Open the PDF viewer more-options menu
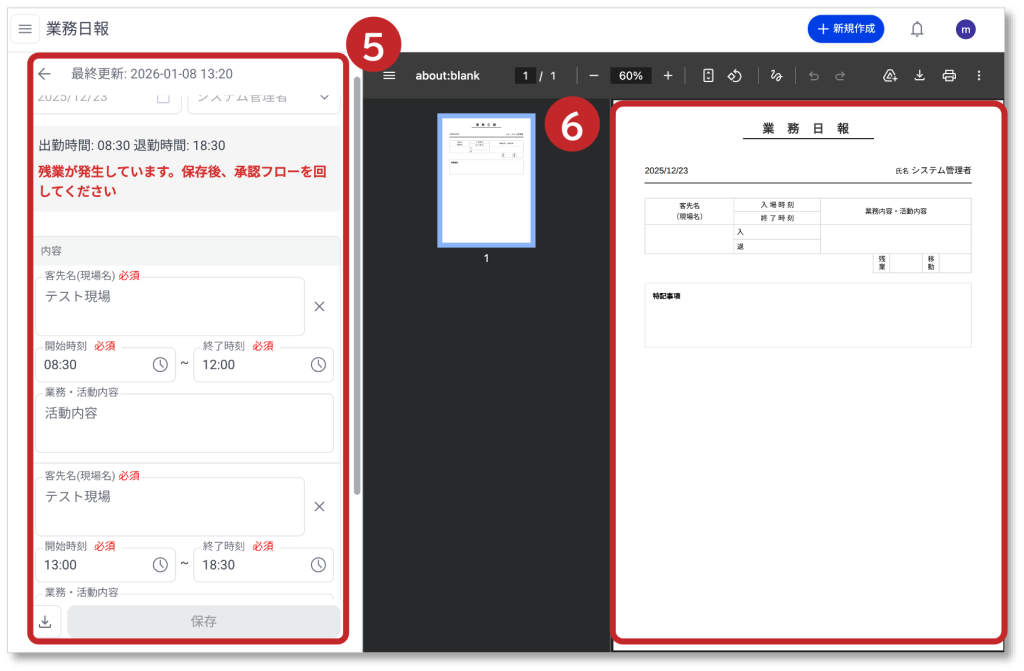The width and height of the screenshot is (1024, 671). tap(979, 76)
